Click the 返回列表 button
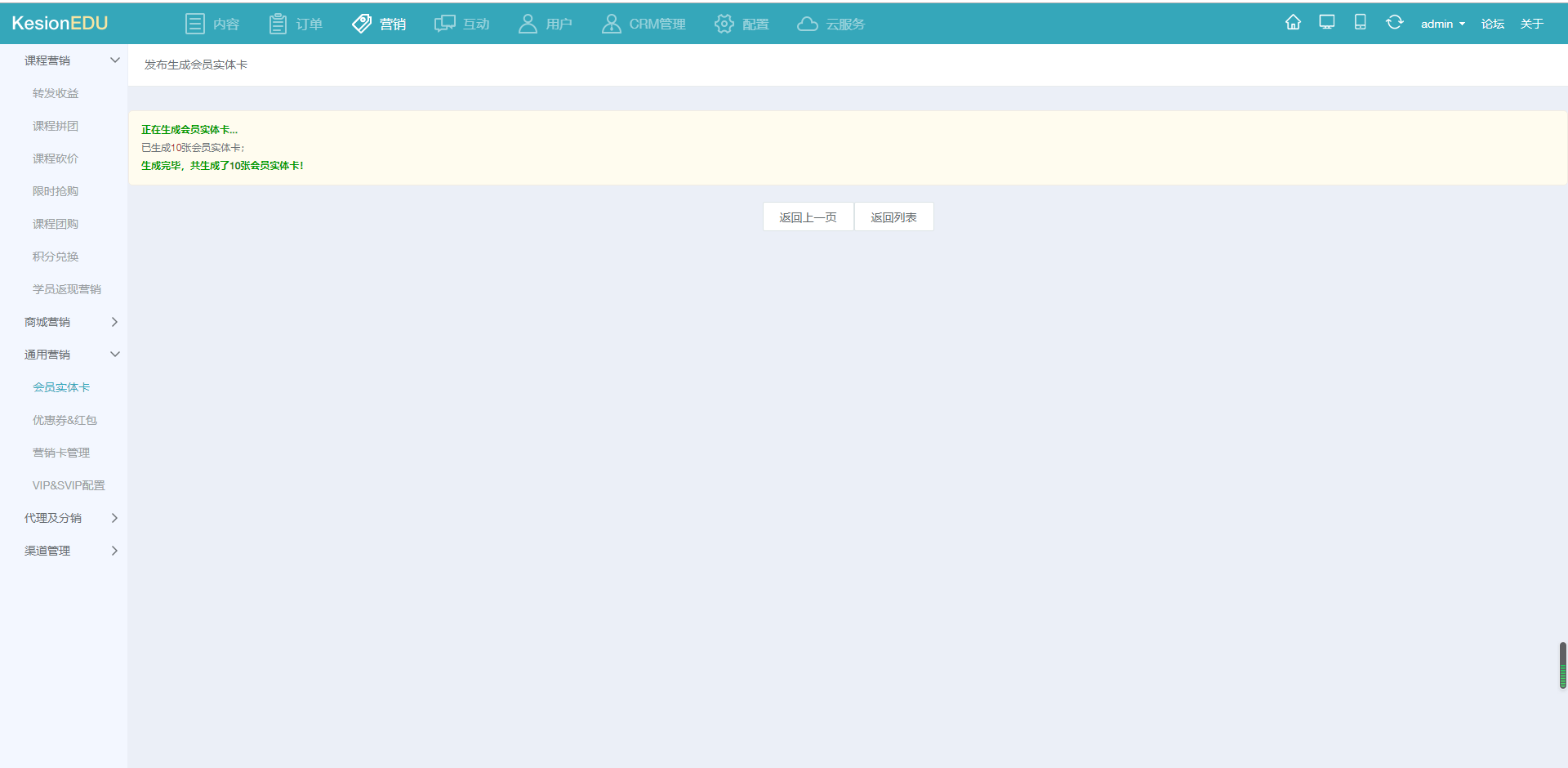1568x768 pixels. (x=893, y=217)
